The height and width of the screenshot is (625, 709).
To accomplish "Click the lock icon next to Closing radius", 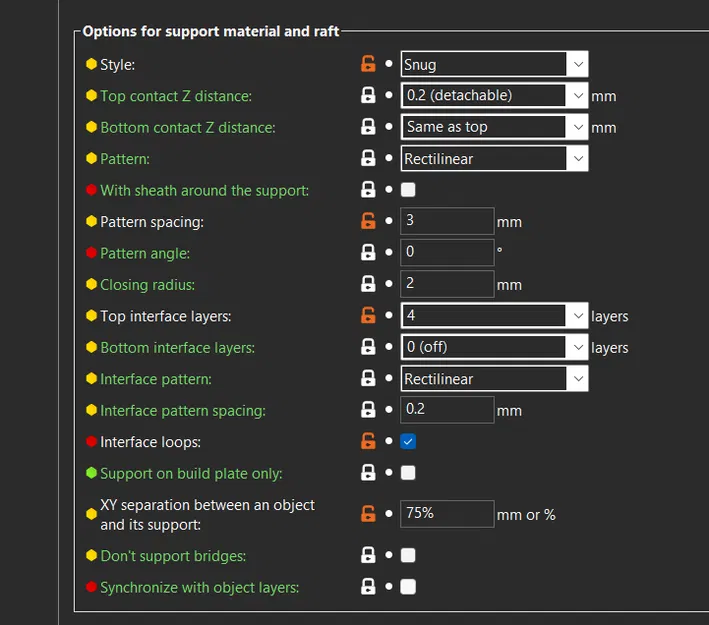I will pyautogui.click(x=368, y=284).
